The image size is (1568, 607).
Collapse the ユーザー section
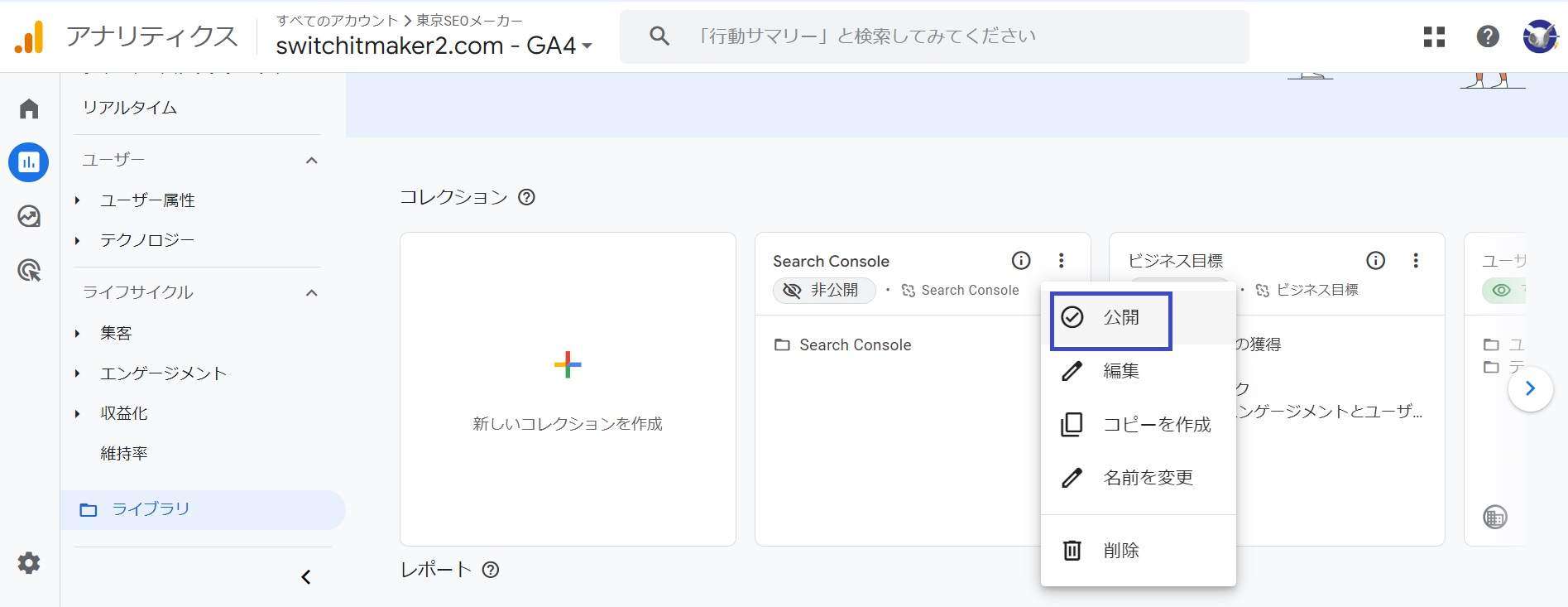[312, 161]
